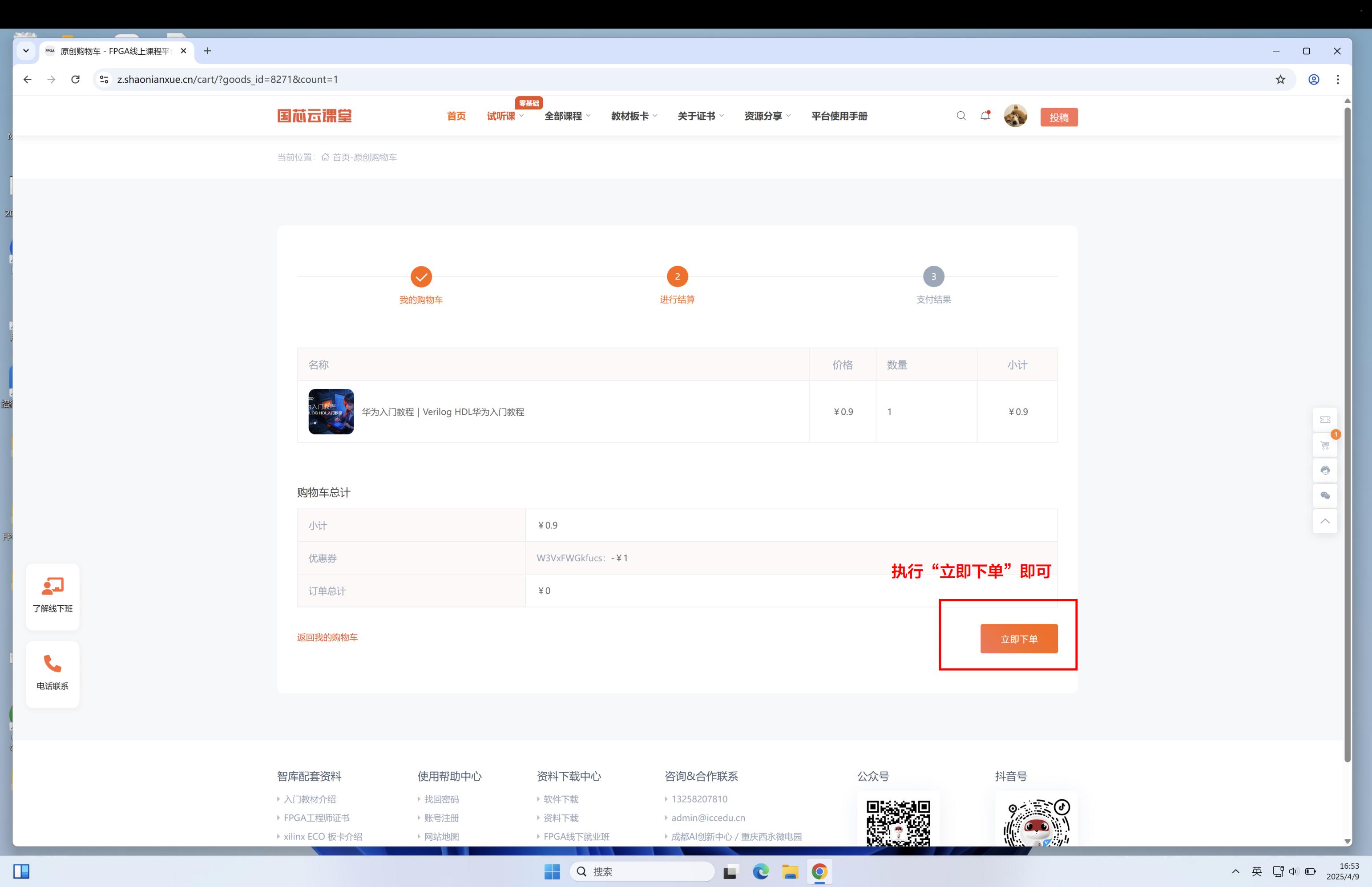Image resolution: width=1372 pixels, height=887 pixels.
Task: Expand the 全部课程 dropdown menu
Action: point(567,116)
